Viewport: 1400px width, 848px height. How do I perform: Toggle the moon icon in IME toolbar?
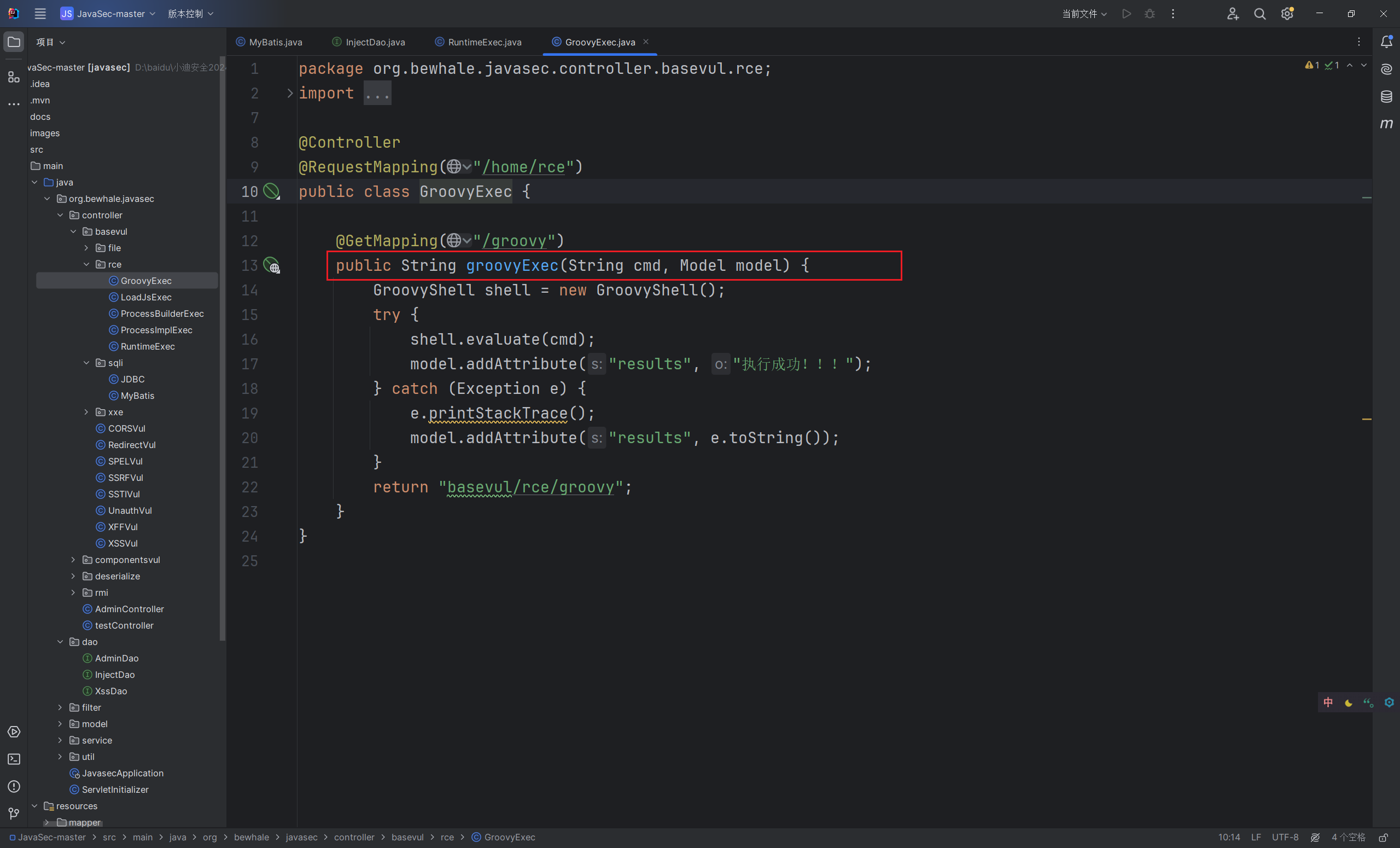pos(1348,703)
